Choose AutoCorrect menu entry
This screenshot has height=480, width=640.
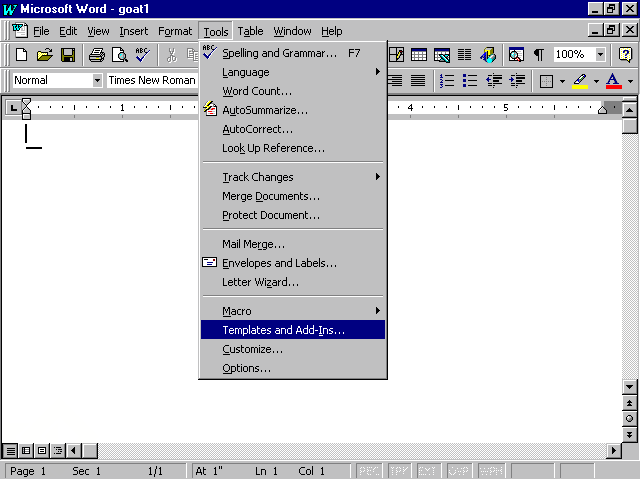click(293, 129)
